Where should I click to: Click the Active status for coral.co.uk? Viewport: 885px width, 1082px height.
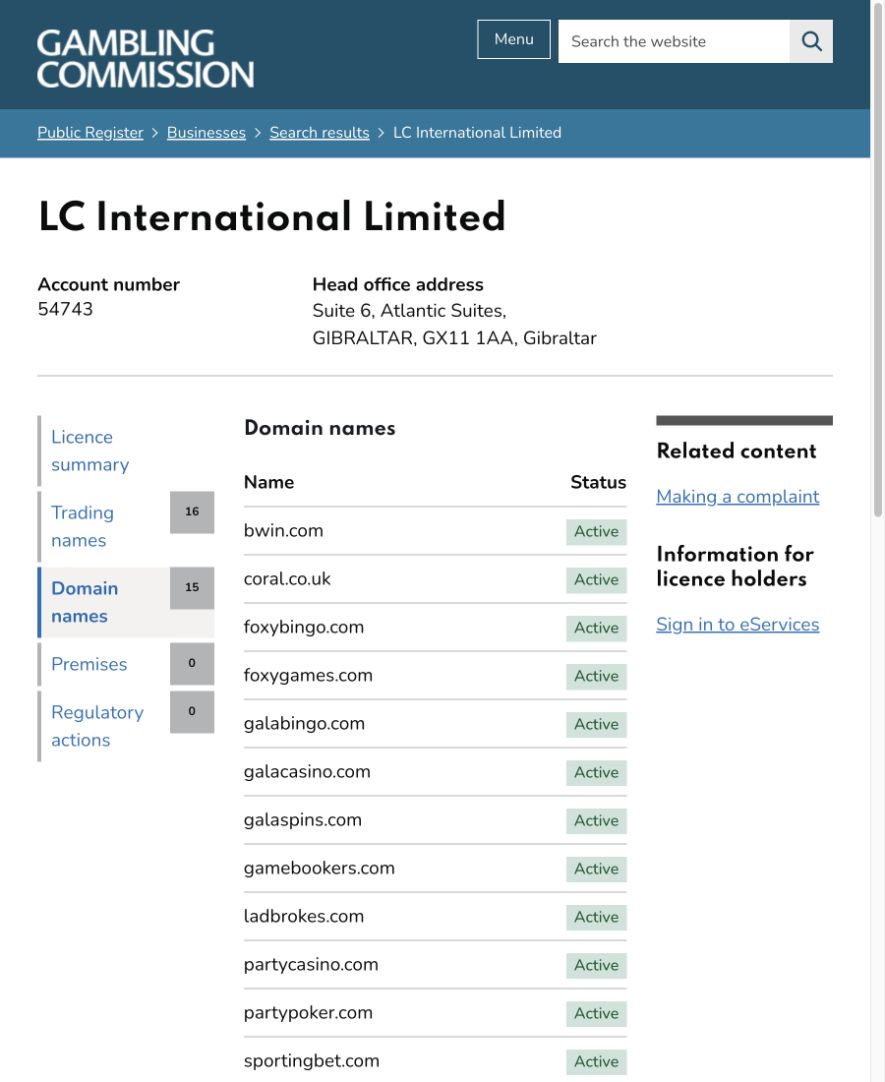596,580
